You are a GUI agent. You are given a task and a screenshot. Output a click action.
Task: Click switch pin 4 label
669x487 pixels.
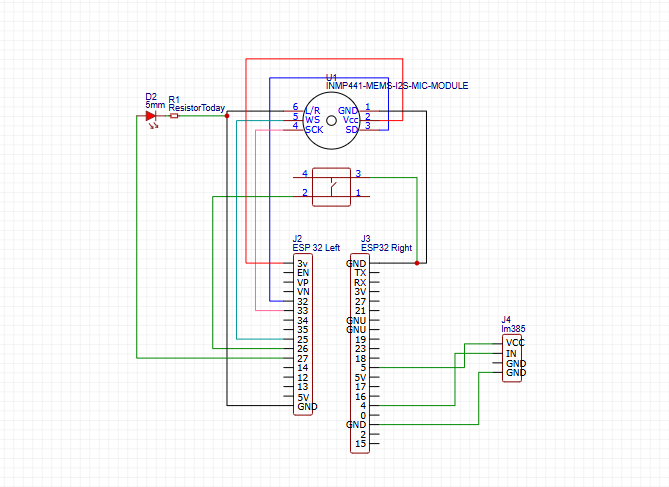click(x=305, y=173)
